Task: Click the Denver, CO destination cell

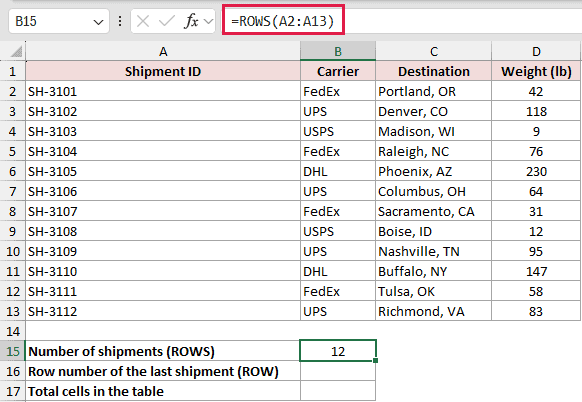Action: 434,111
